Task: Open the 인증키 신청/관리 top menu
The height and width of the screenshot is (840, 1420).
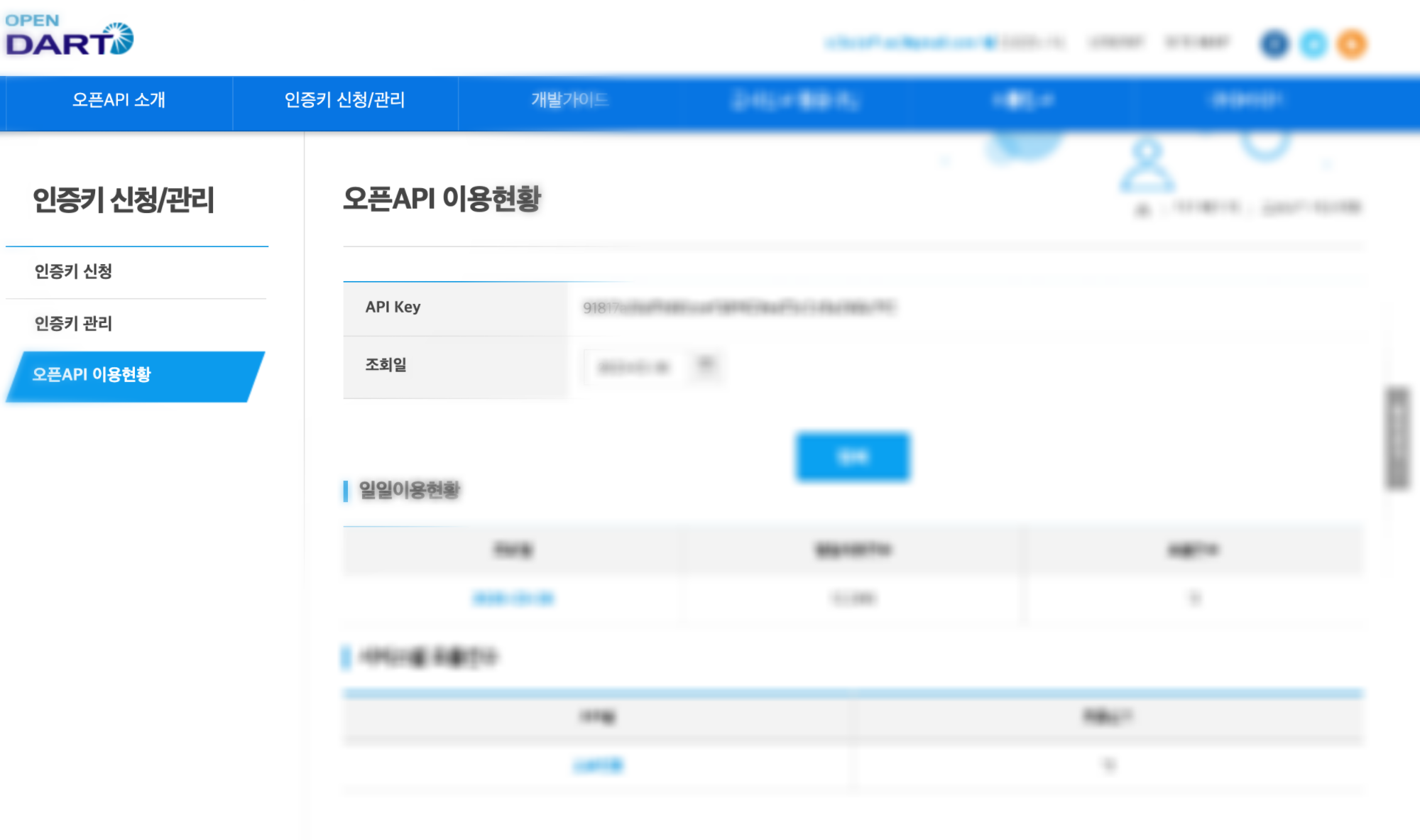Action: click(344, 100)
